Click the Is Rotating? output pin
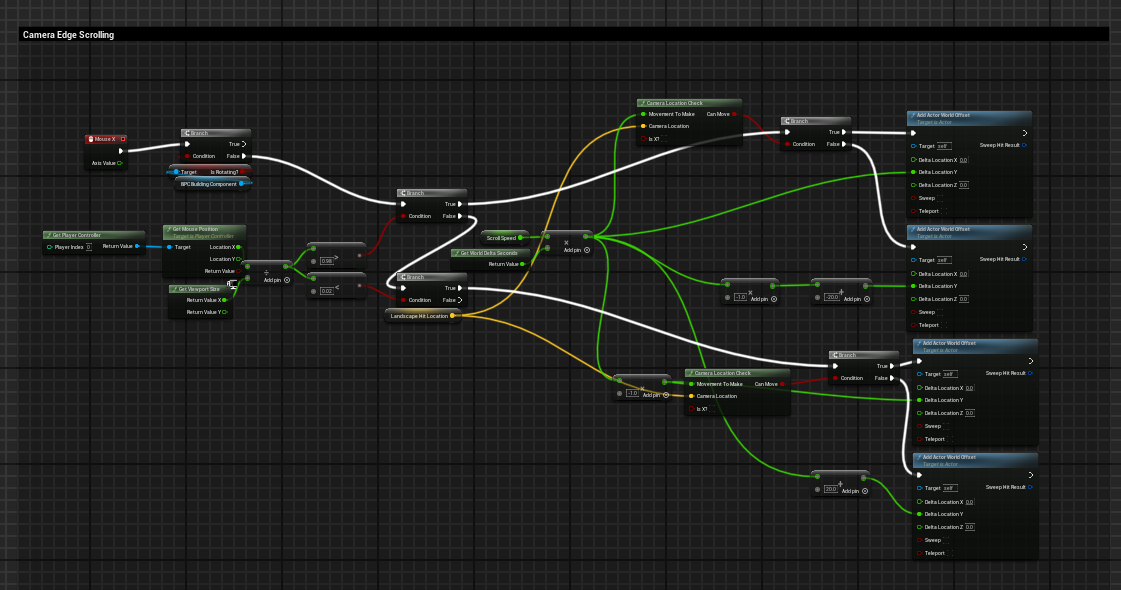Viewport: 1121px width, 590px height. pyautogui.click(x=243, y=172)
